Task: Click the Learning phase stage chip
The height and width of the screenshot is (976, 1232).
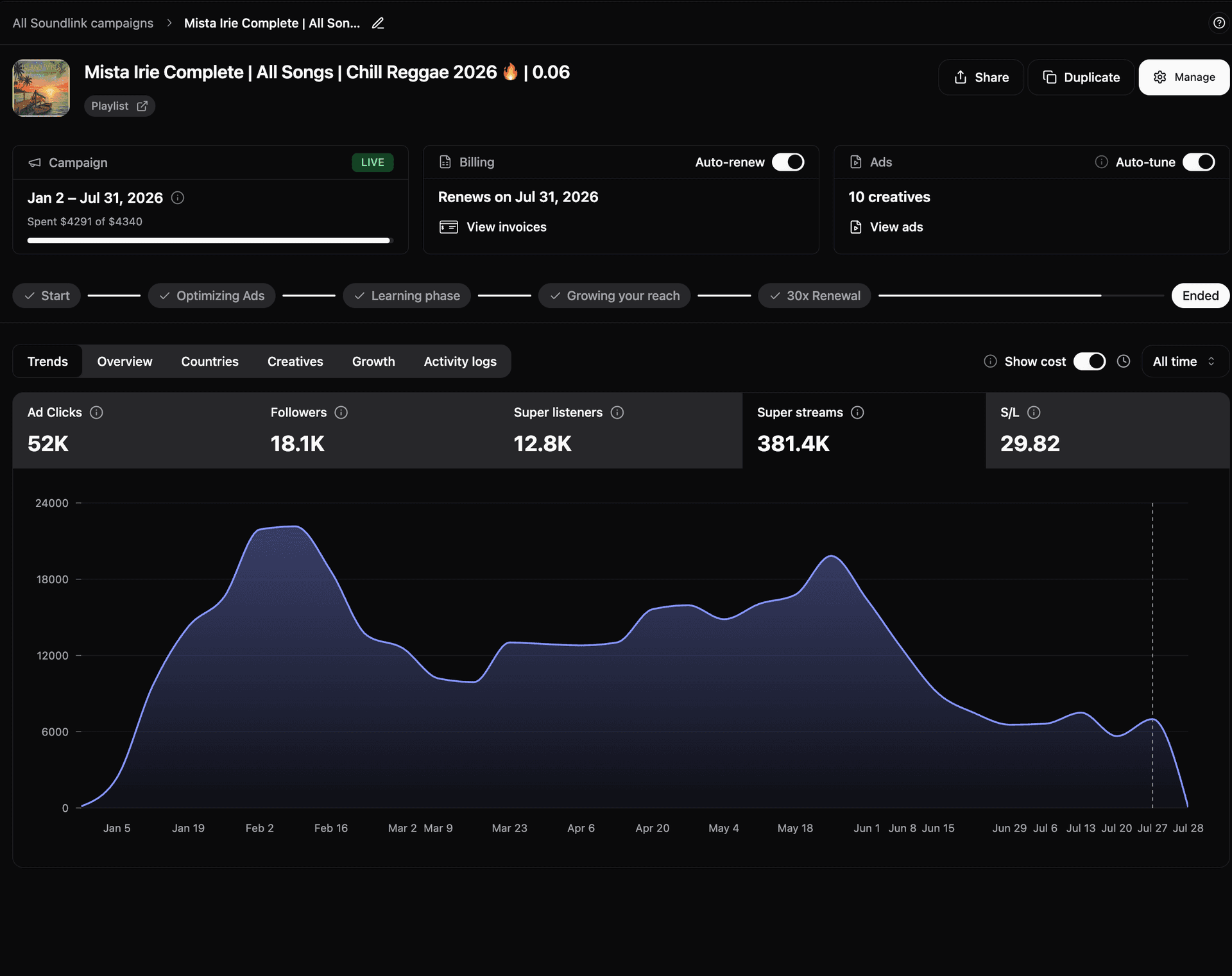Action: click(x=407, y=296)
